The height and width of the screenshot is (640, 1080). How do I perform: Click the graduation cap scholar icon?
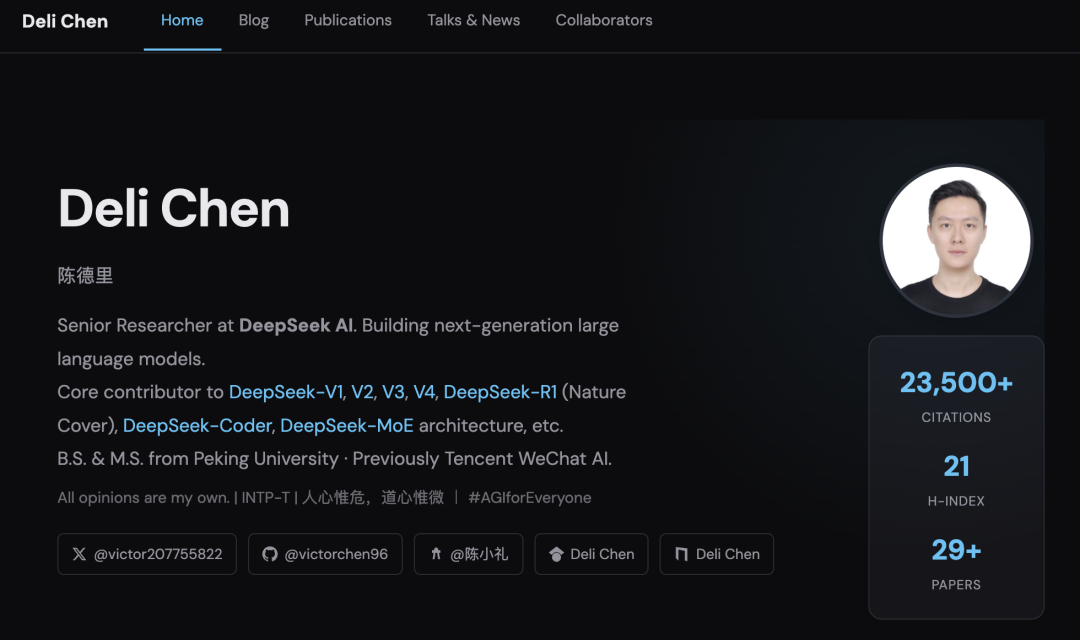(557, 555)
